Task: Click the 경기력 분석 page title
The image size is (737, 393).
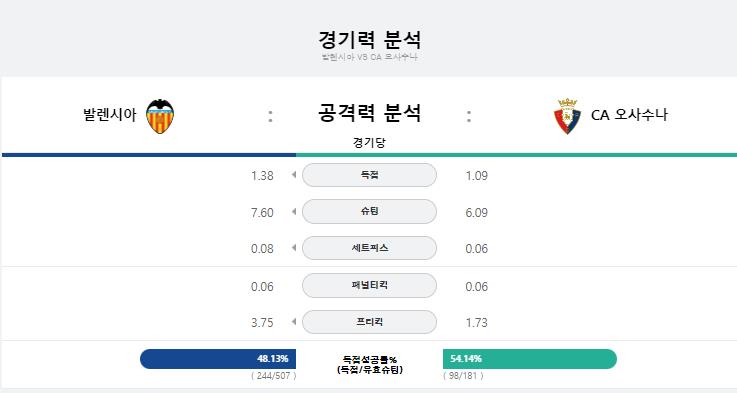Action: [x=369, y=40]
